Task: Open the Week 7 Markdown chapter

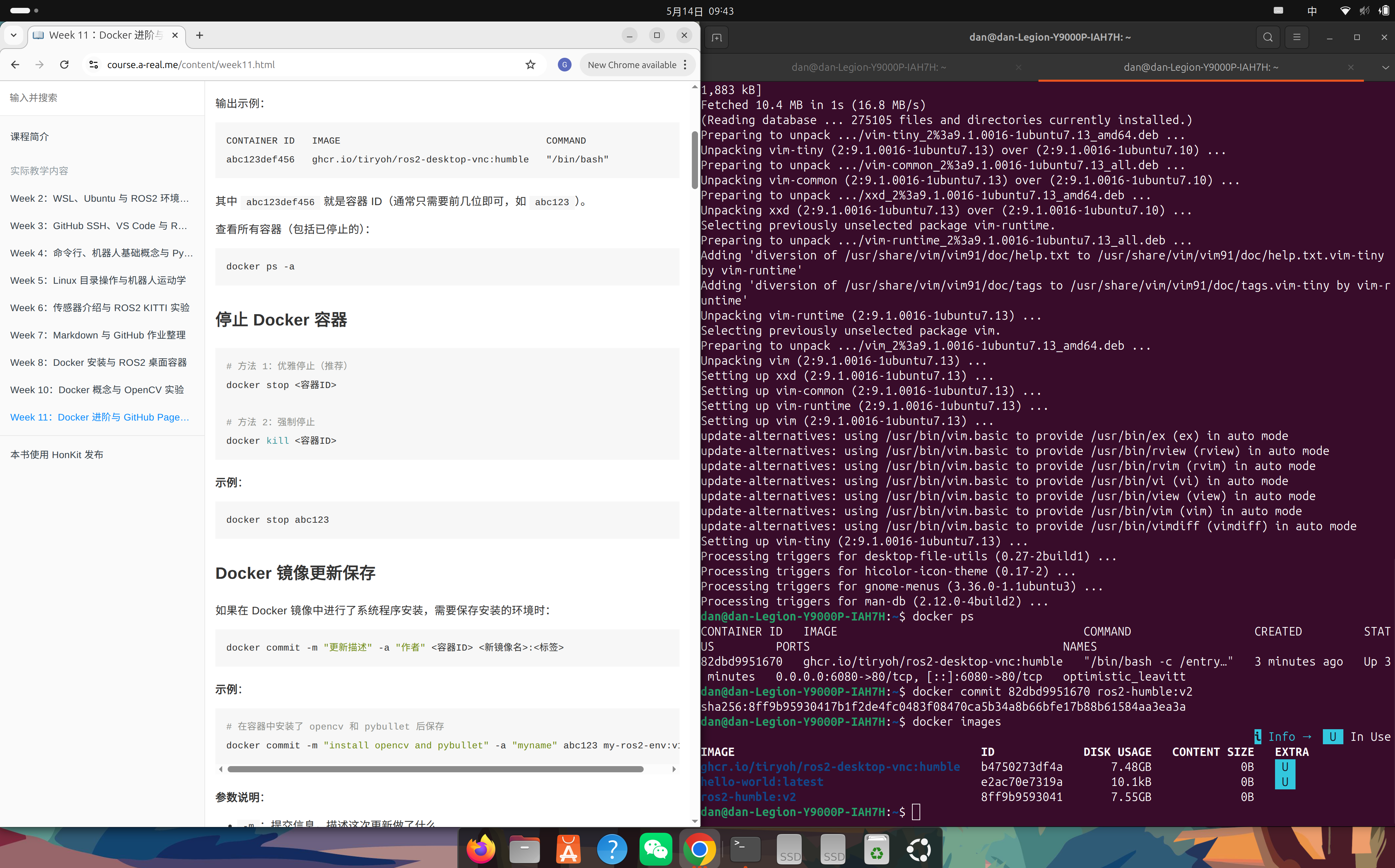Action: click(98, 335)
